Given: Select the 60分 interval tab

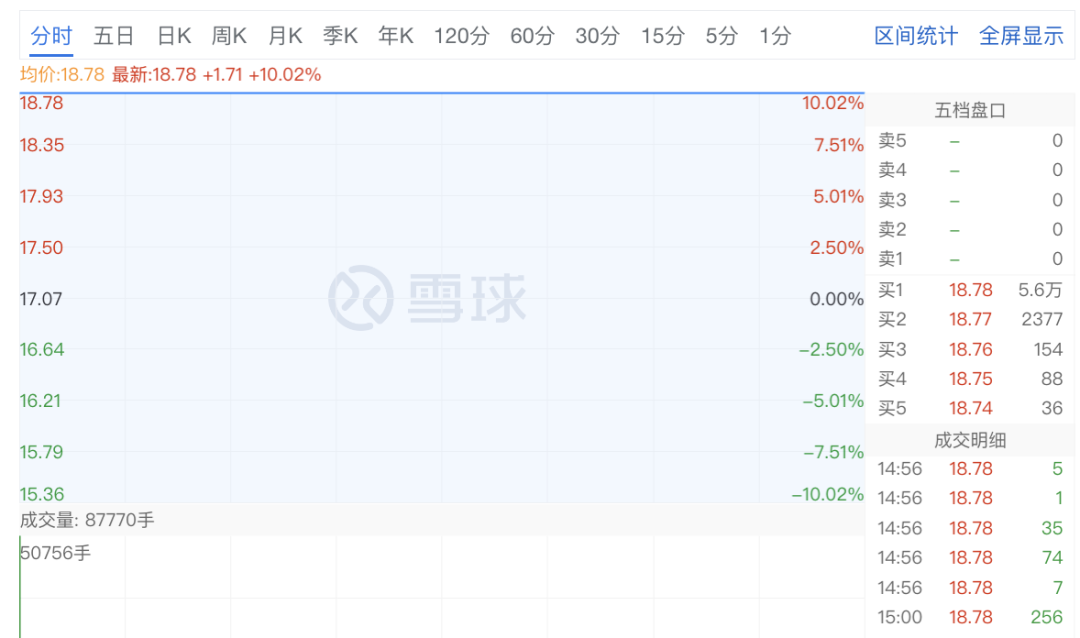Looking at the screenshot, I should [x=532, y=37].
